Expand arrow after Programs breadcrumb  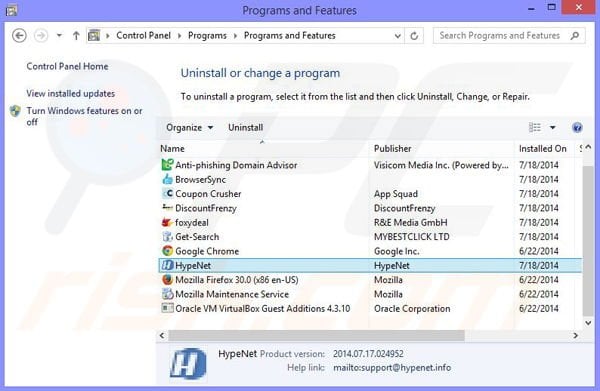coord(235,36)
